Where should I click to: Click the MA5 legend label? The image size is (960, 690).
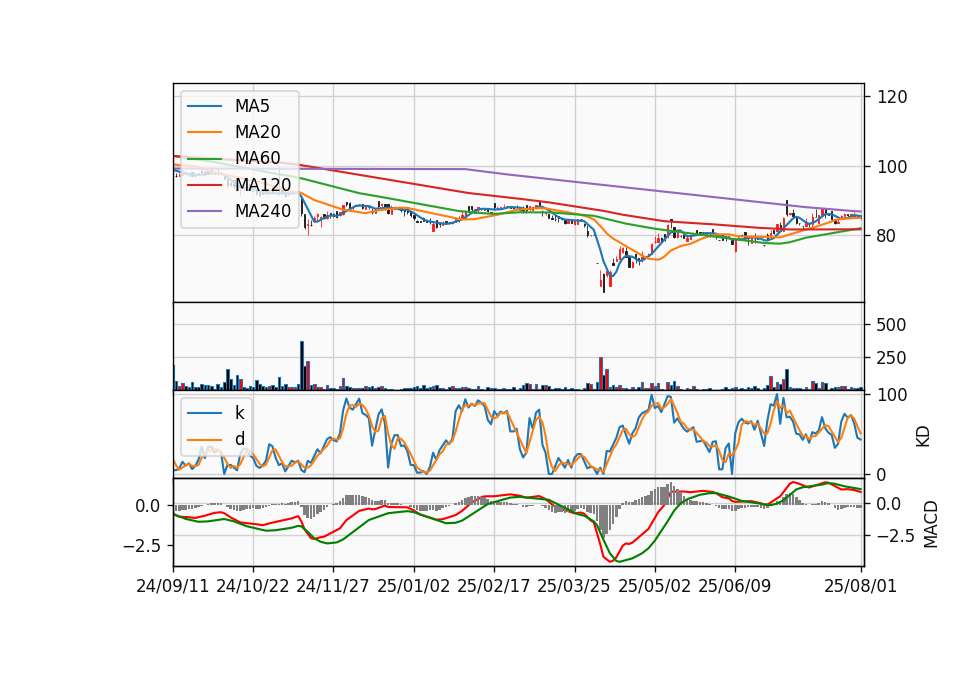click(x=252, y=106)
